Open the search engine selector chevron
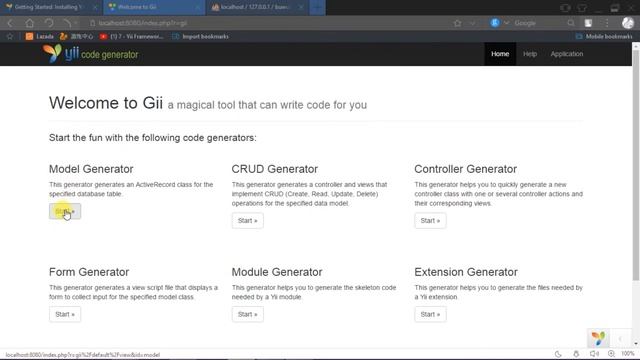 506,23
